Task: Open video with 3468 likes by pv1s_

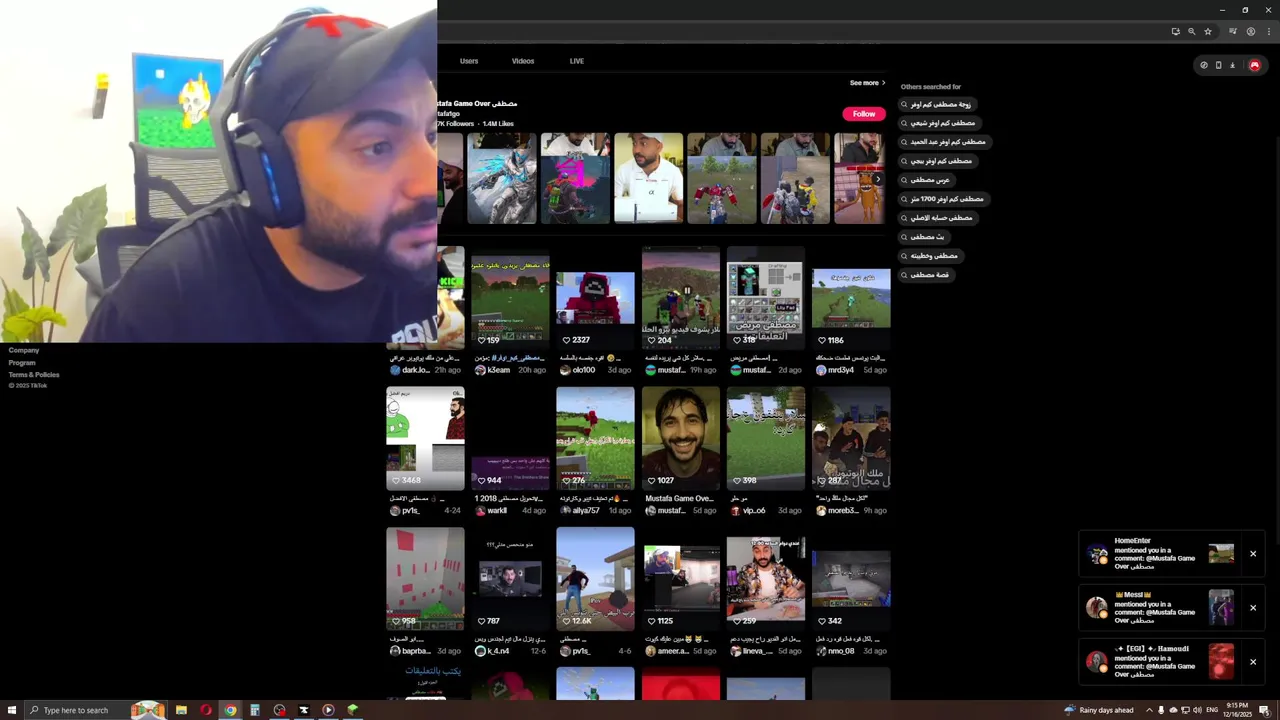Action: (x=425, y=438)
